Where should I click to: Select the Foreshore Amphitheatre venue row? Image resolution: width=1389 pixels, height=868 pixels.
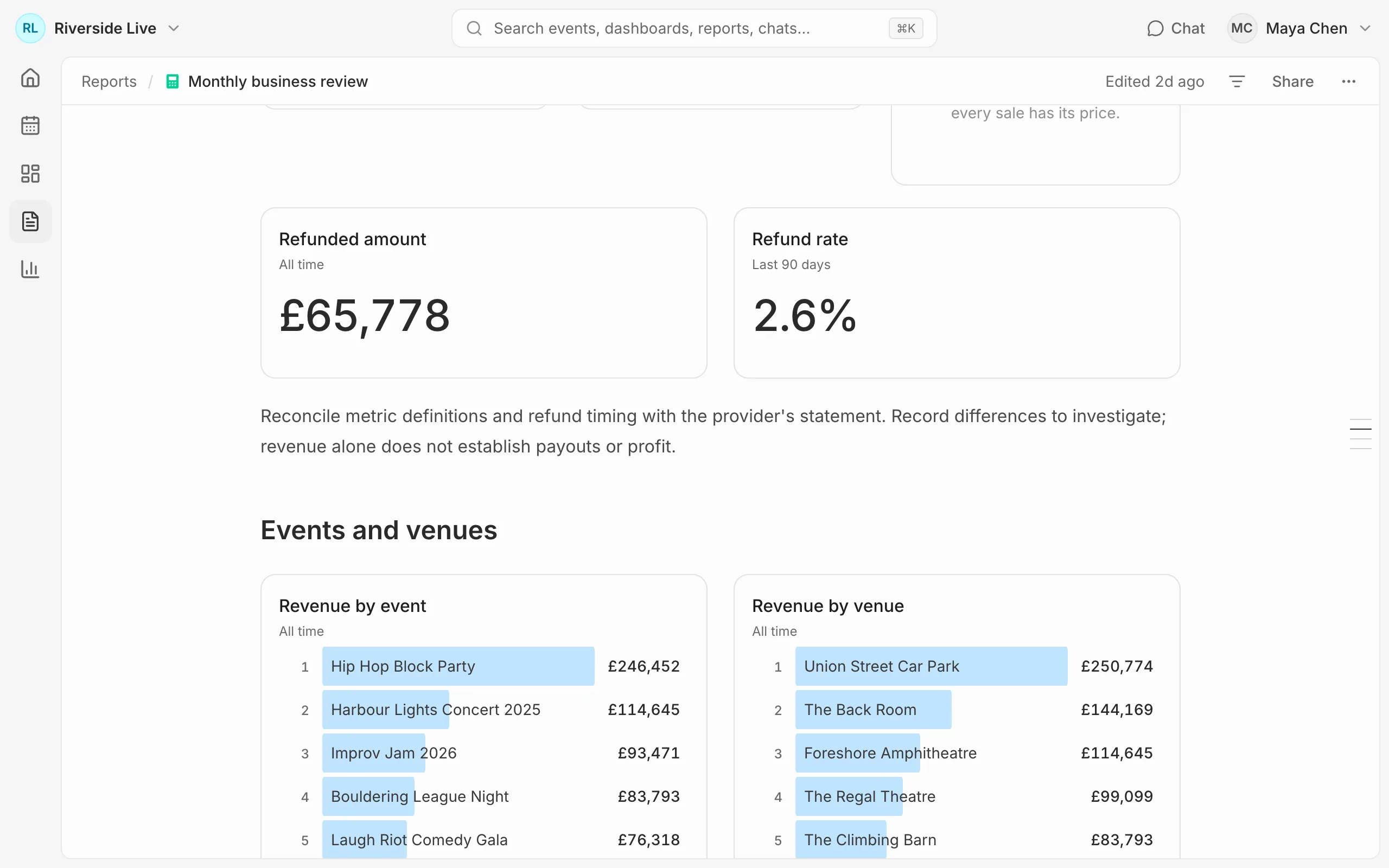pos(957,753)
